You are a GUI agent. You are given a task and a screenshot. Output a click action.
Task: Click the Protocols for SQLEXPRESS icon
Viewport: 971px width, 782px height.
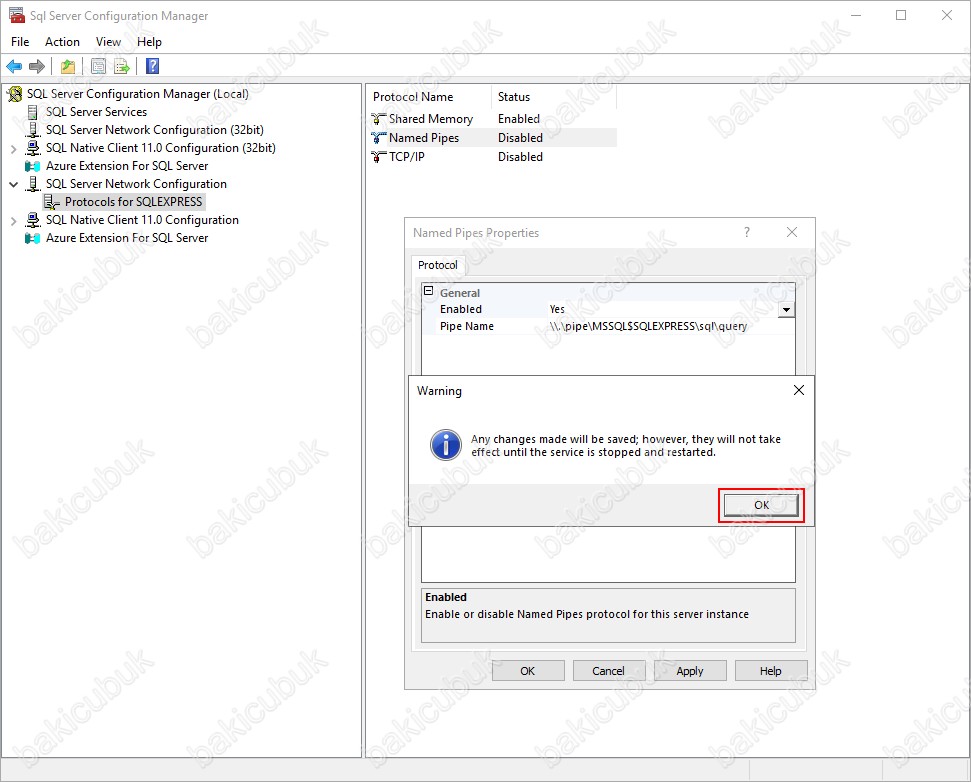tap(52, 202)
